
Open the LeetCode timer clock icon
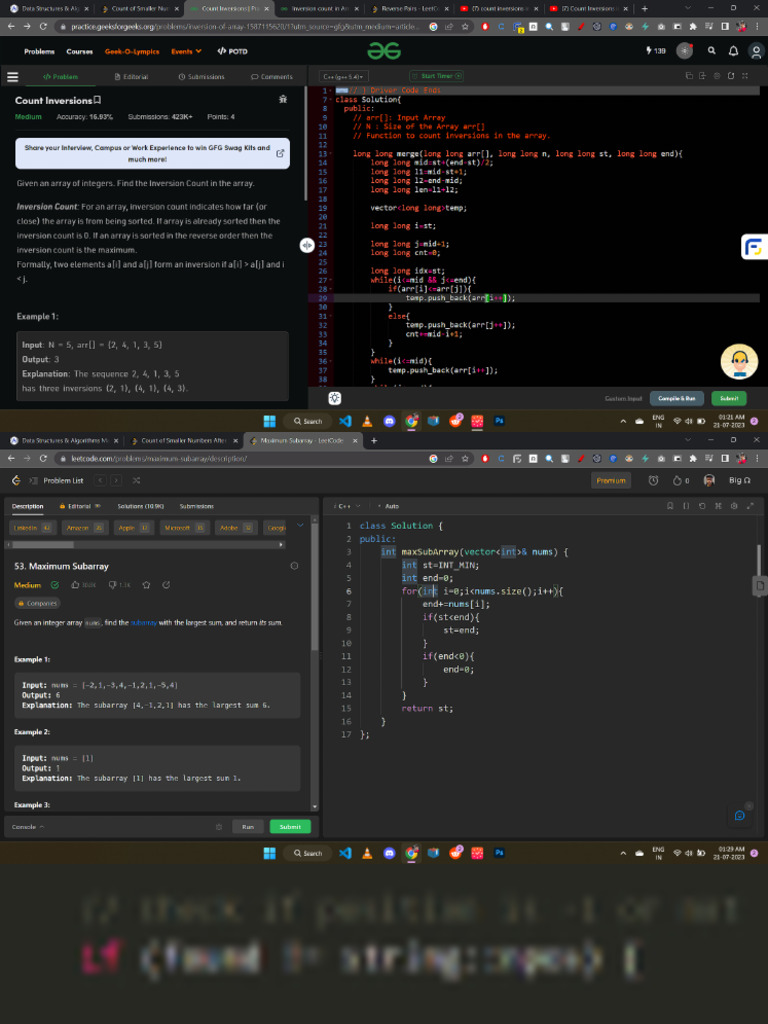pyautogui.click(x=653, y=481)
